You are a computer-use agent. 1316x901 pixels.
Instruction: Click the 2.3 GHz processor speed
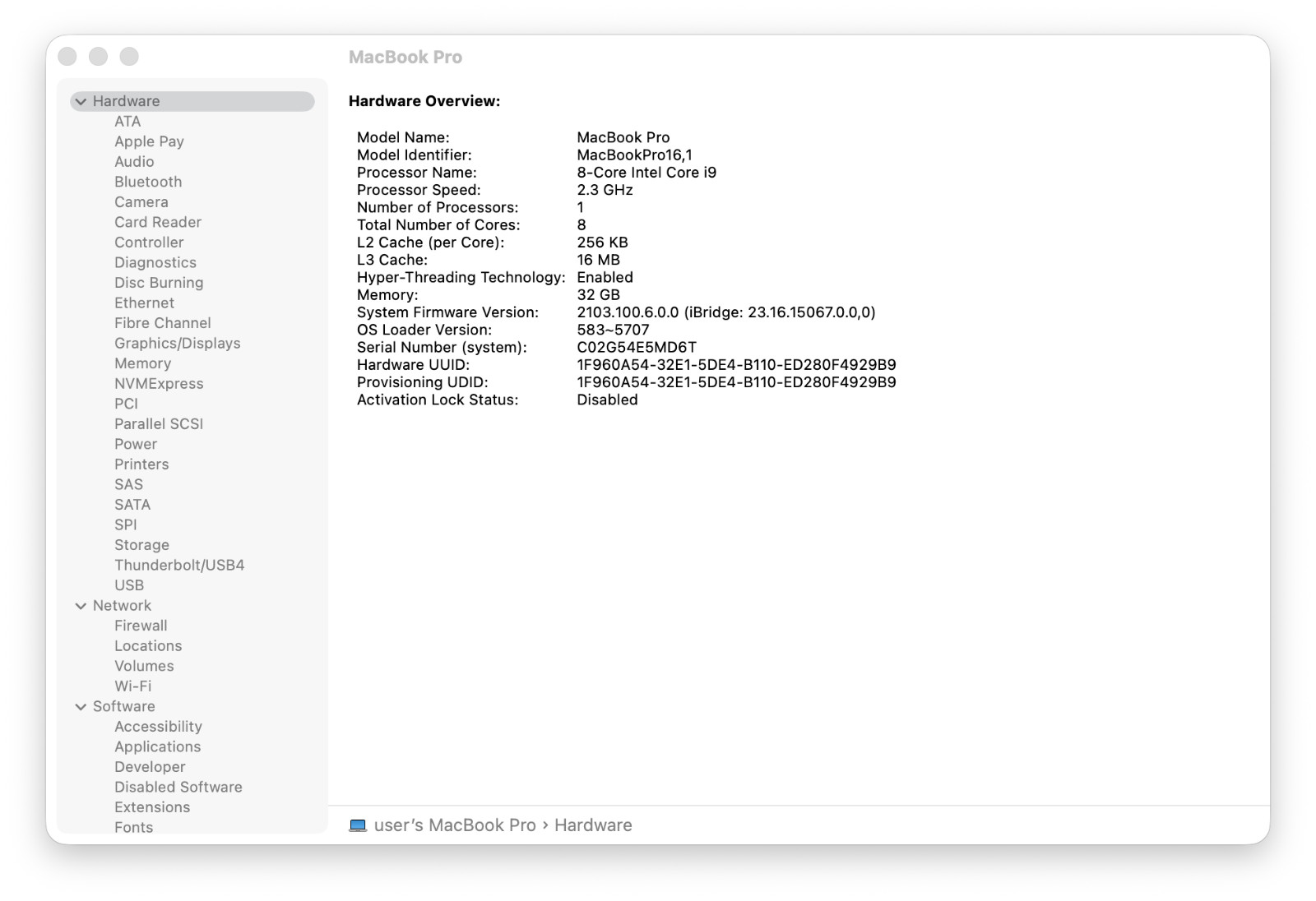pyautogui.click(x=605, y=190)
